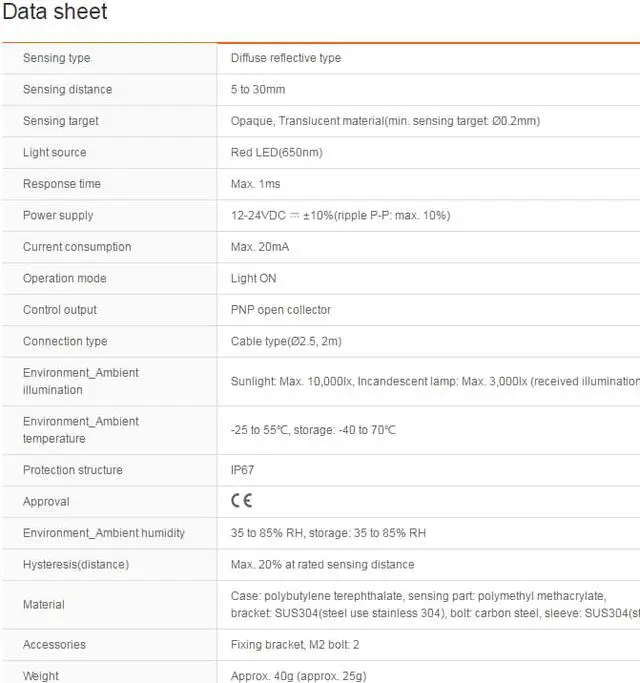Screen dimensions: 640x683
Task: Select the Environment_Ambient illumination label
Action: 81,381
